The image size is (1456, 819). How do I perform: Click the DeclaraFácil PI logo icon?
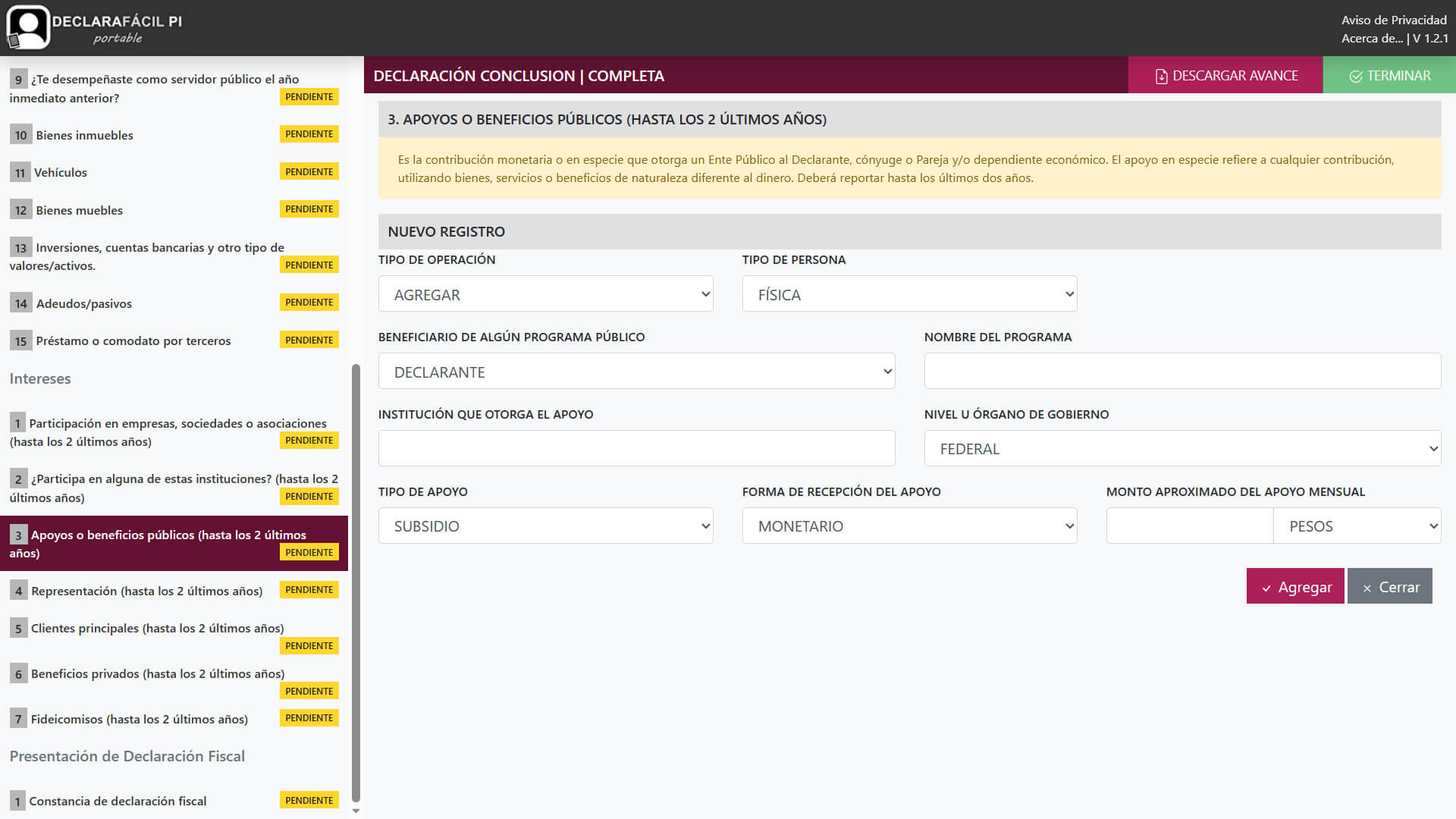(x=28, y=27)
